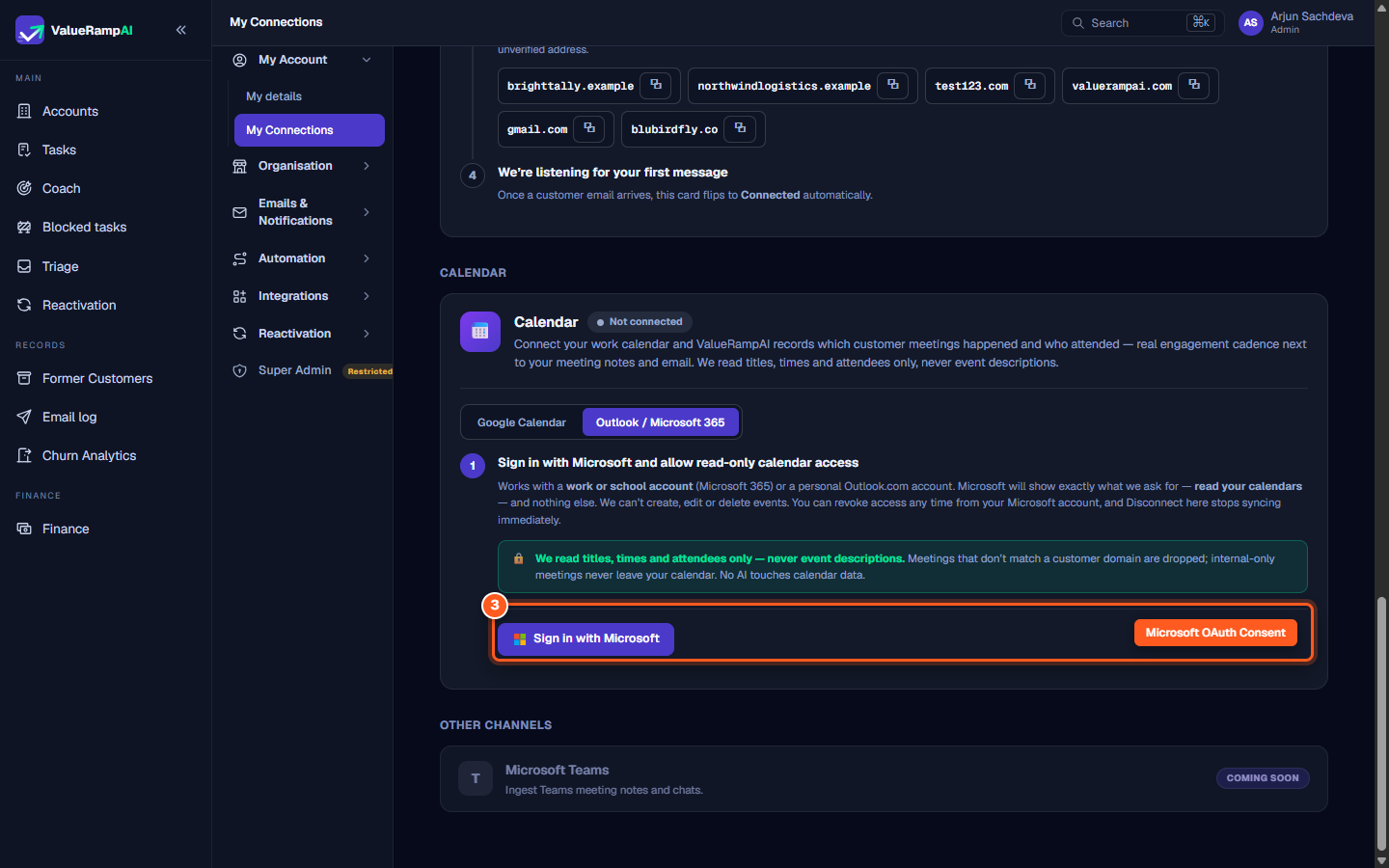The image size is (1389, 868).
Task: Click the Super Admin shield icon
Action: (239, 371)
